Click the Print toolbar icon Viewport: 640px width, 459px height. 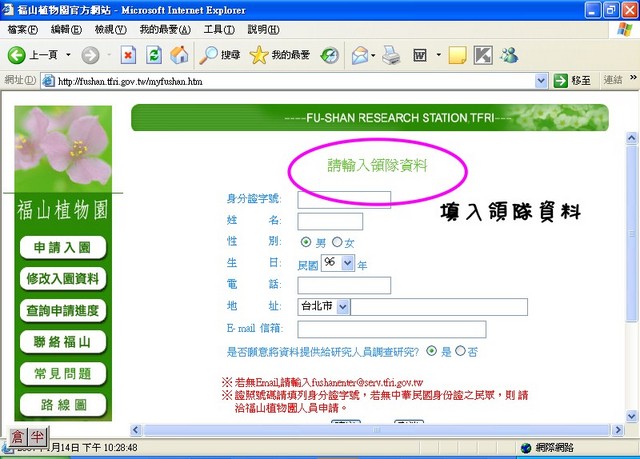tap(391, 55)
